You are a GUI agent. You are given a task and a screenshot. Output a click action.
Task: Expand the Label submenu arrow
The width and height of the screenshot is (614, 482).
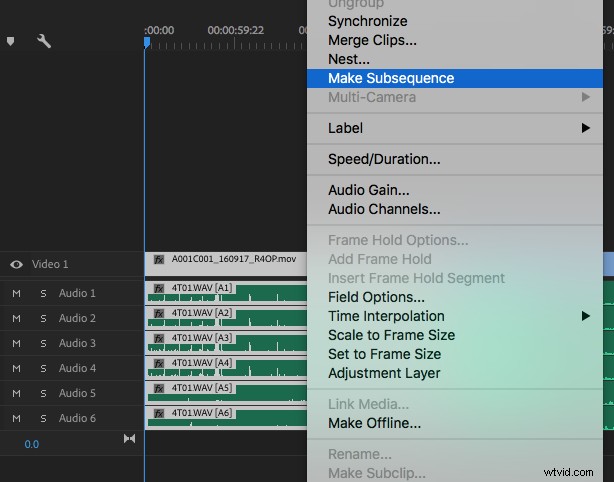pos(585,128)
